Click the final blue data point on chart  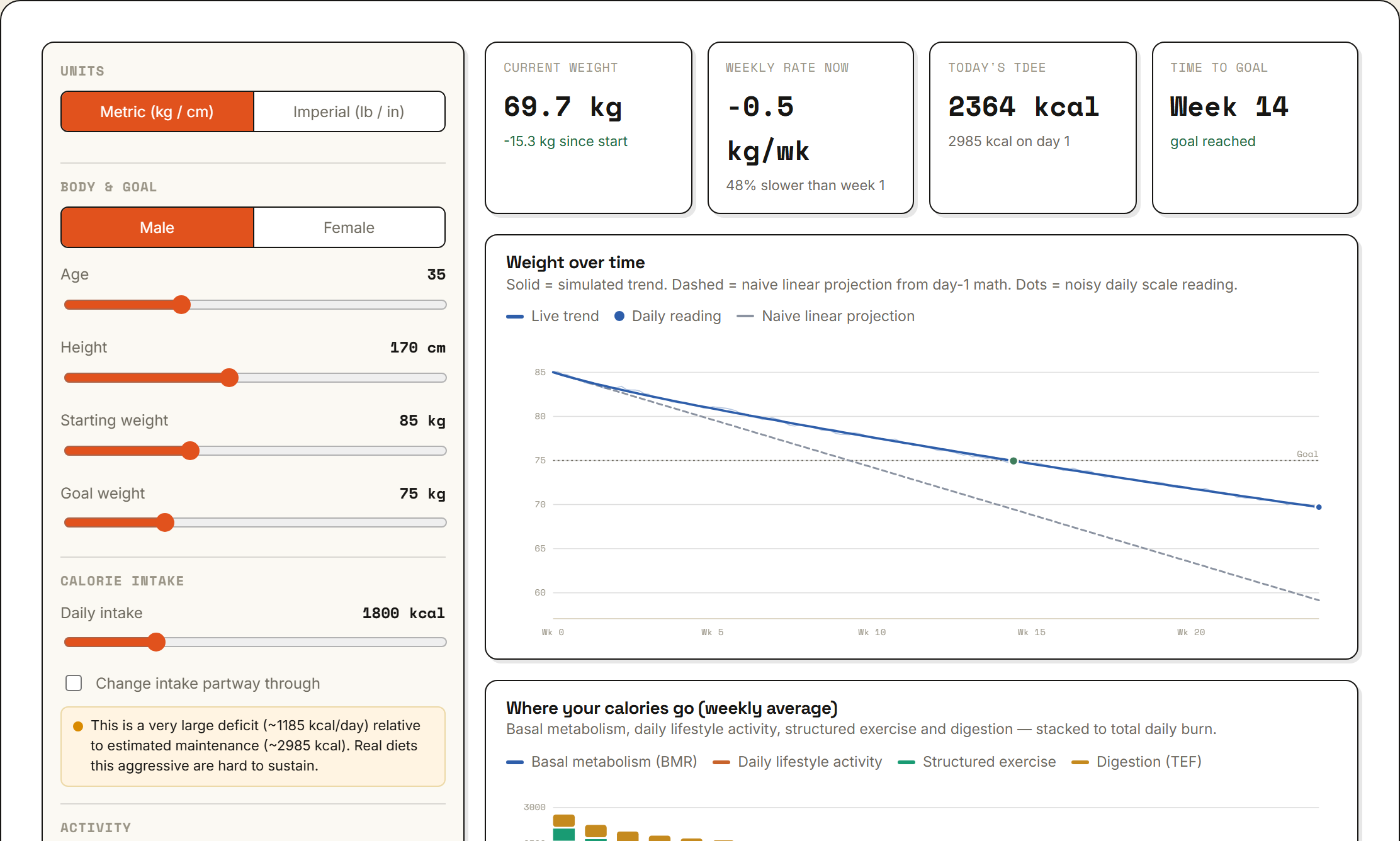coord(1319,507)
